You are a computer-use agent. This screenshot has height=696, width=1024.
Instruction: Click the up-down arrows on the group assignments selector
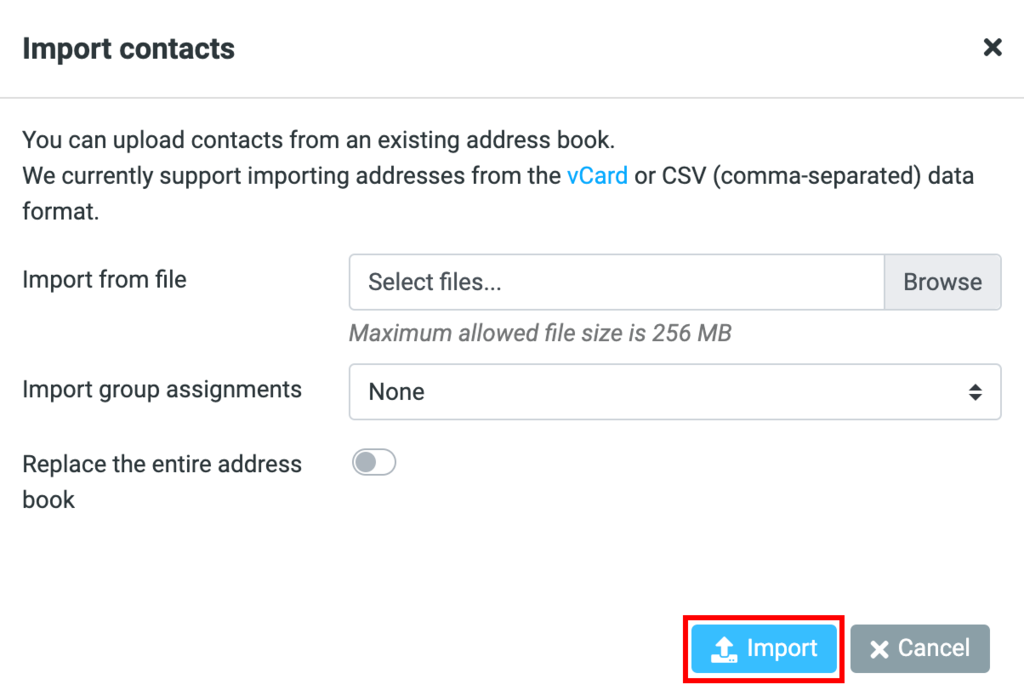(977, 392)
